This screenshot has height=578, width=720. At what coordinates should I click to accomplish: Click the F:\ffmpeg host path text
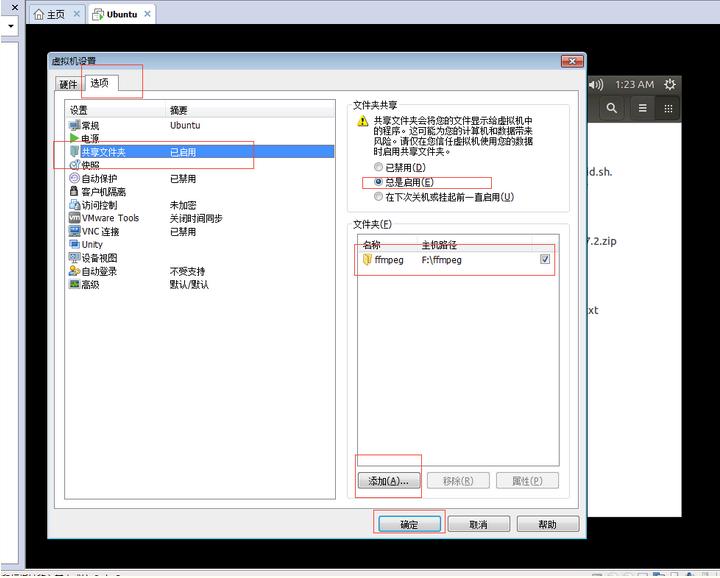click(x=442, y=260)
